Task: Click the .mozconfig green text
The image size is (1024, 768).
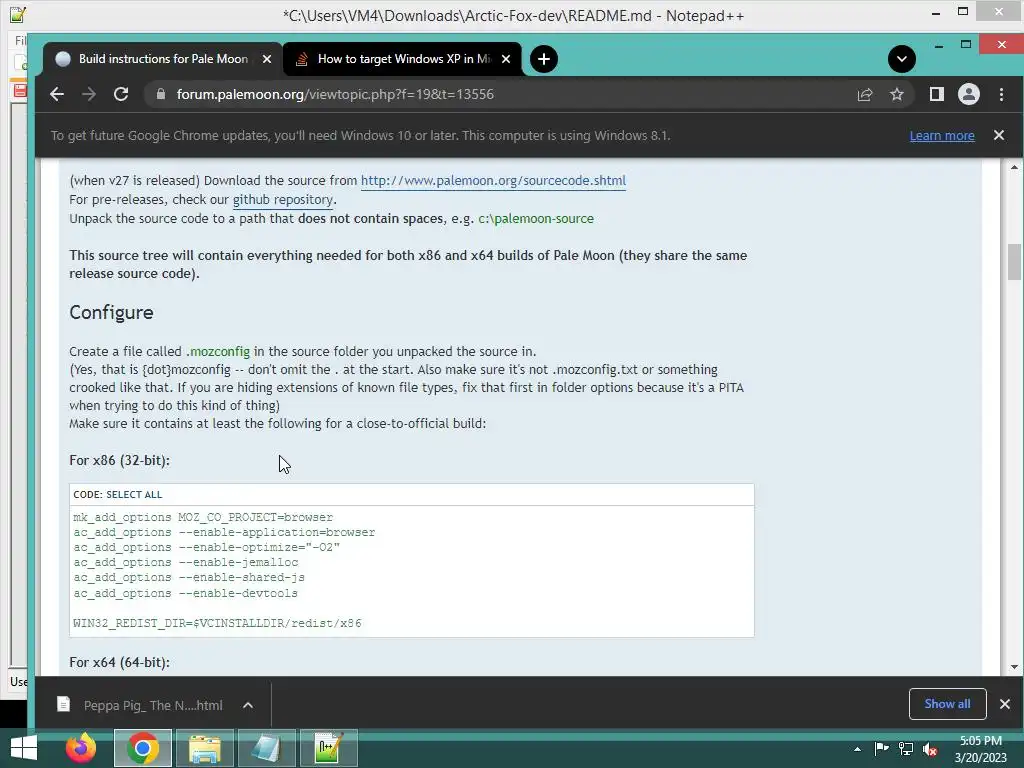Action: click(x=218, y=351)
